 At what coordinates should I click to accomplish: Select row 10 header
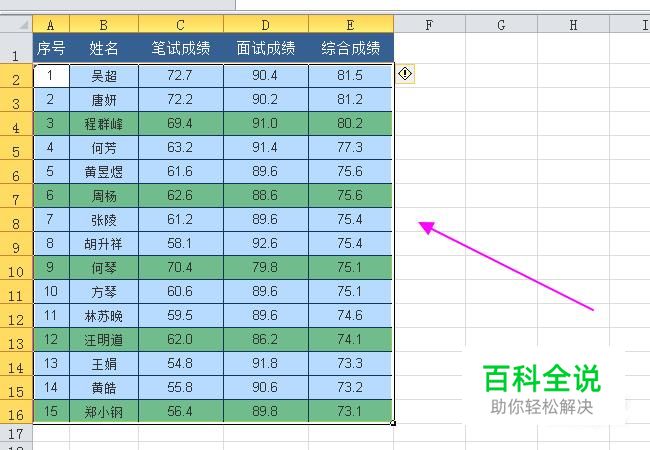16,268
